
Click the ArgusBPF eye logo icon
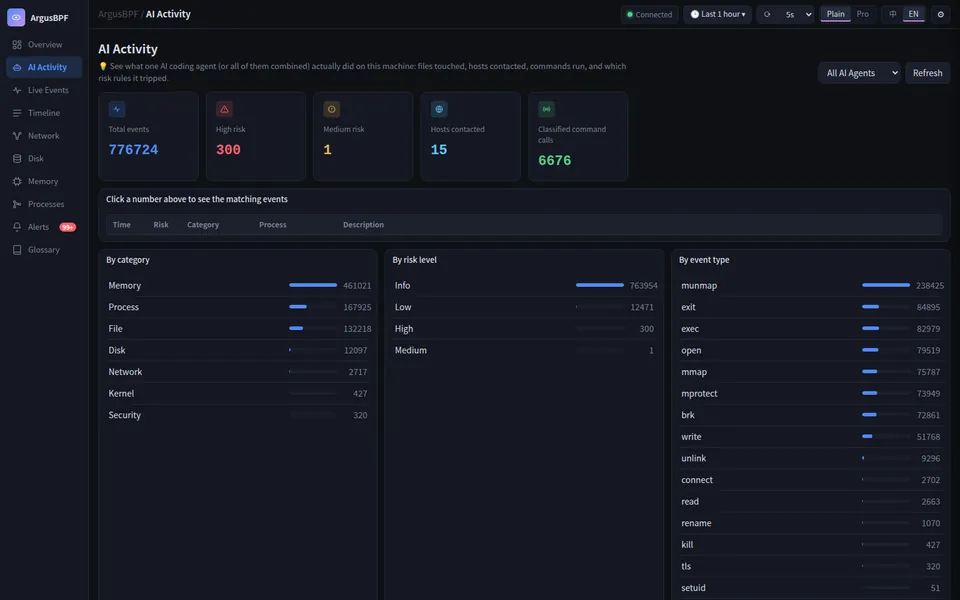[x=16, y=17]
